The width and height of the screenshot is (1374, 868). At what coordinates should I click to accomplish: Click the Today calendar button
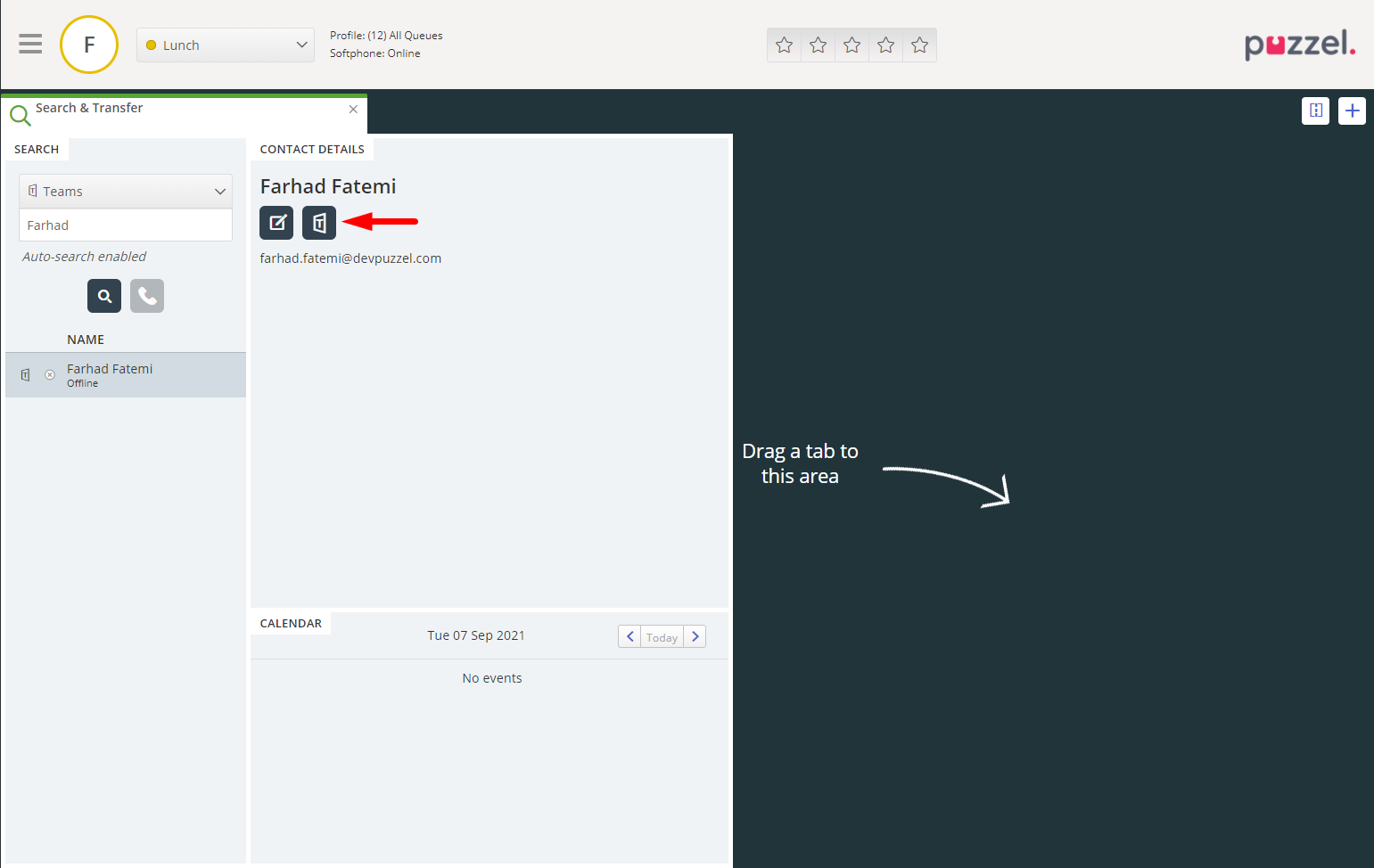[x=662, y=637]
